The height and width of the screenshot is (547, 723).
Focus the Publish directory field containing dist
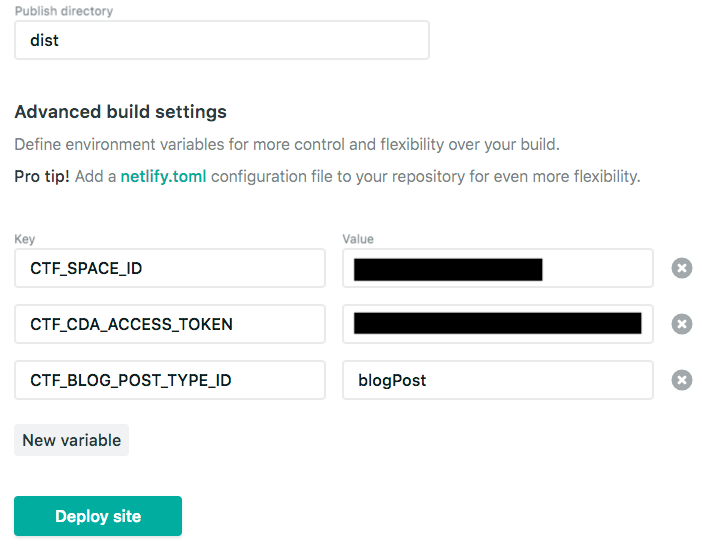click(221, 40)
